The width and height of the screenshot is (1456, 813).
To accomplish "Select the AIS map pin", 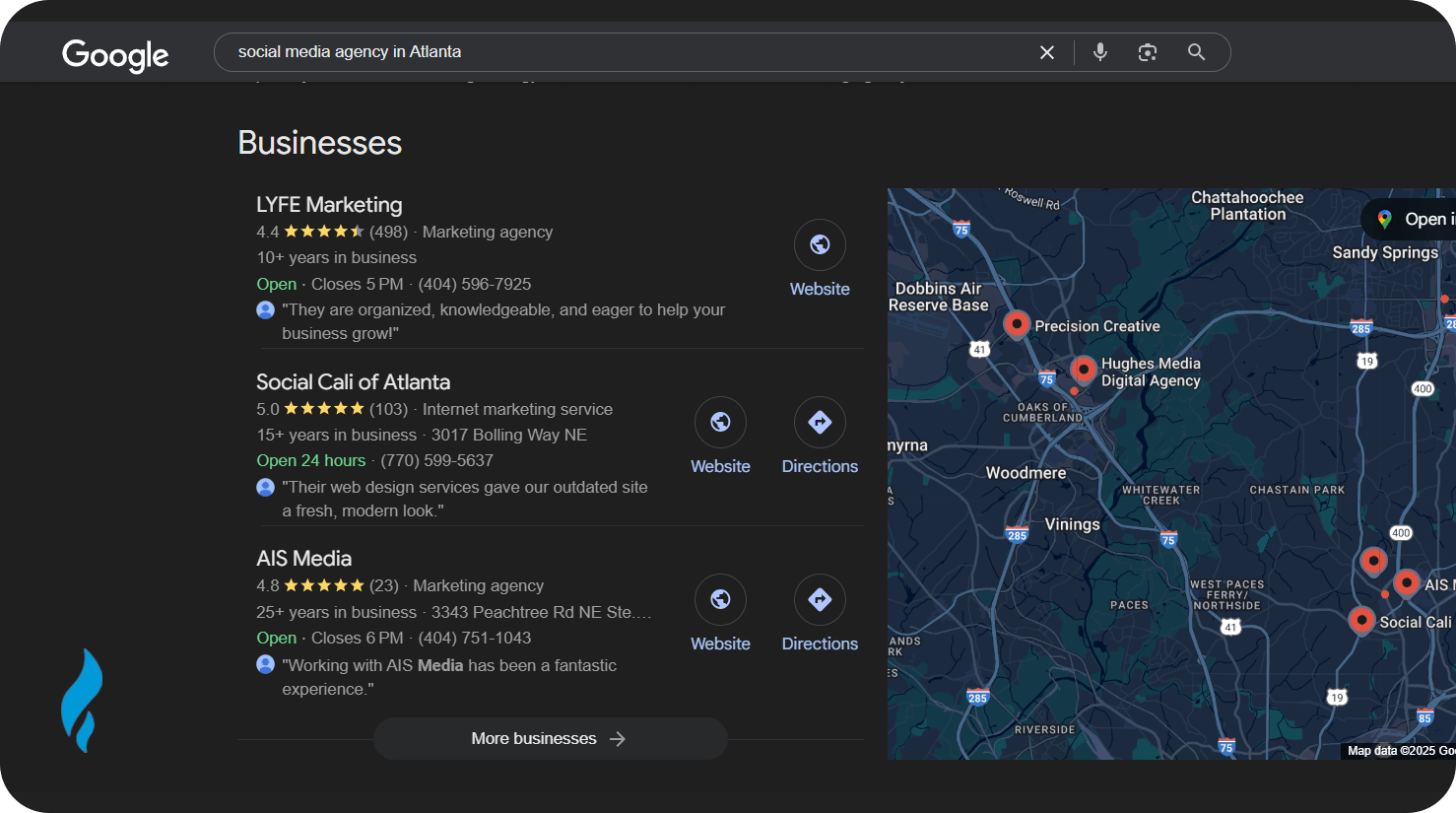I will point(1407,582).
